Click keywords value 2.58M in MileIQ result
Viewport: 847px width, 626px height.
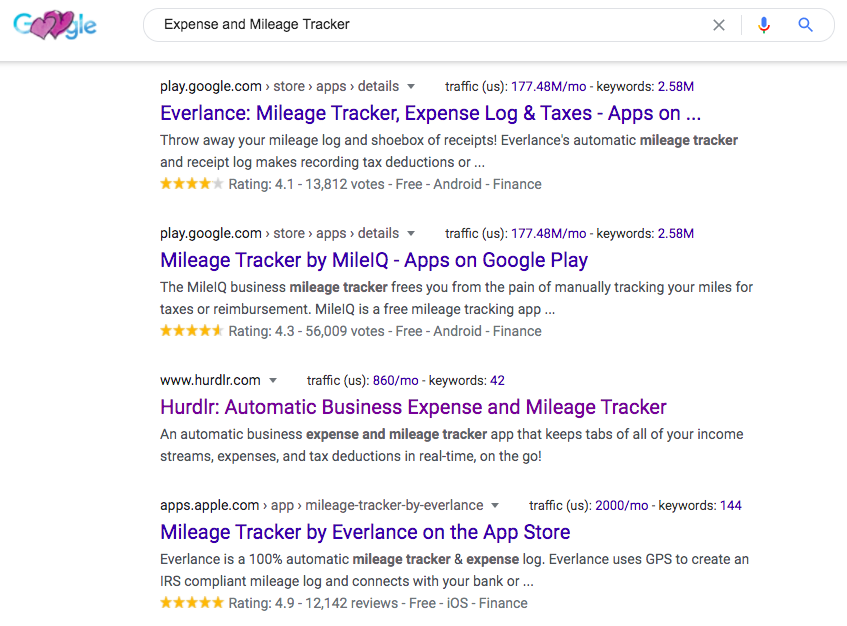tap(675, 233)
